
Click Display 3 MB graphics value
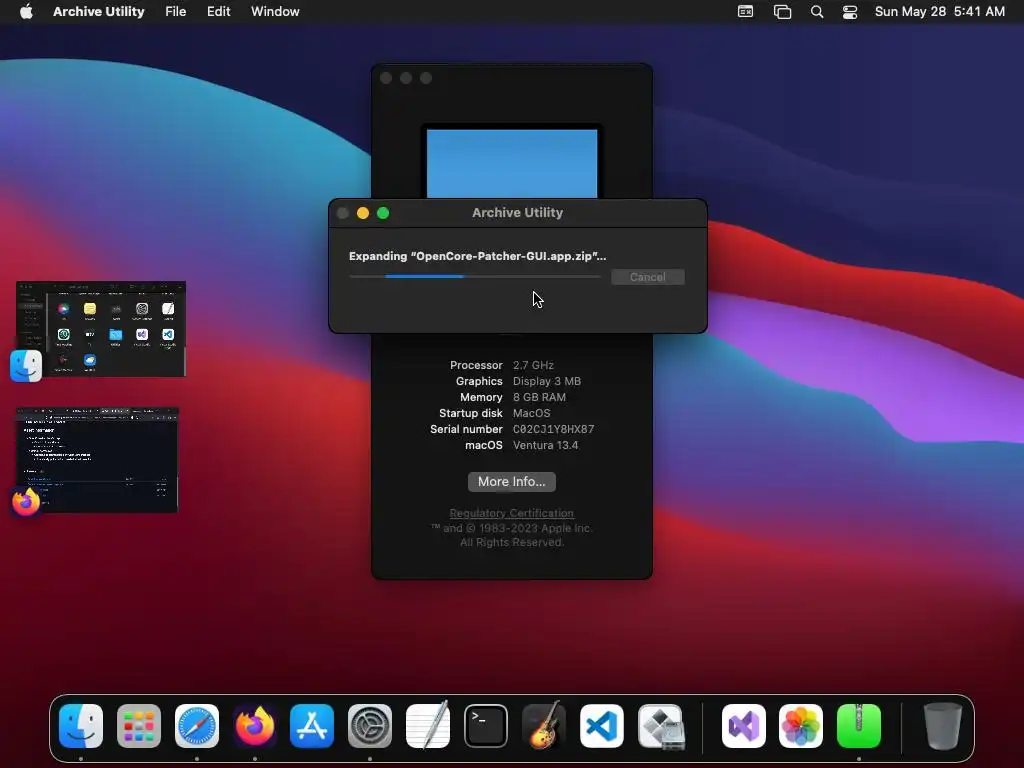(x=547, y=381)
